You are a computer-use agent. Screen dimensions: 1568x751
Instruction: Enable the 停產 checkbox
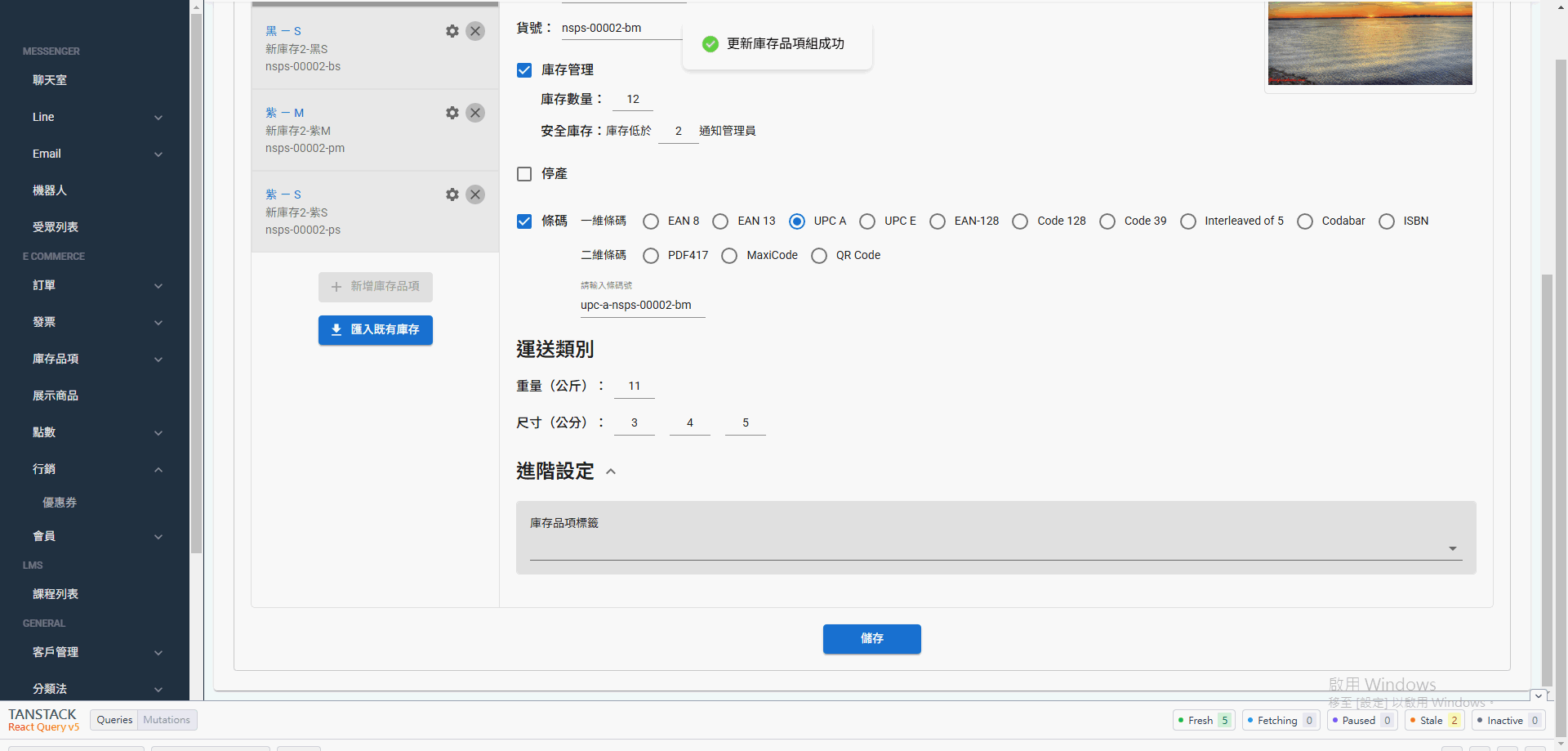coord(524,174)
